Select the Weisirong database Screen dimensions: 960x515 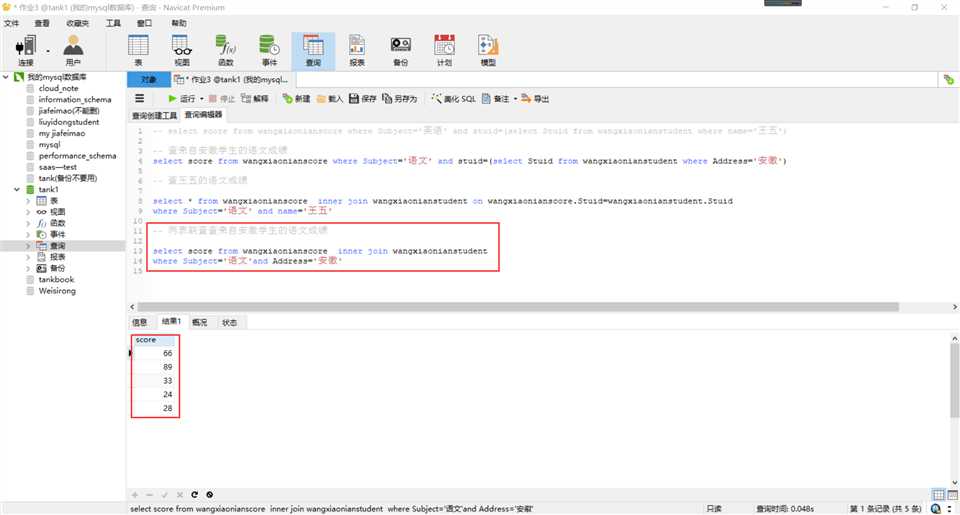pyautogui.click(x=57, y=291)
